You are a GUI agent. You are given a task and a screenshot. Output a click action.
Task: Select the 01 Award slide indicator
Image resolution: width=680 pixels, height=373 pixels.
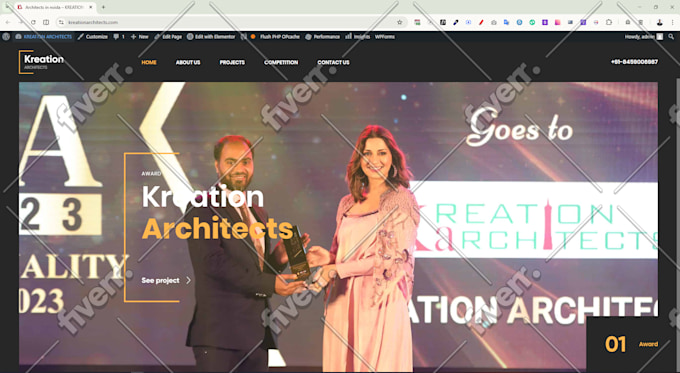click(x=631, y=344)
